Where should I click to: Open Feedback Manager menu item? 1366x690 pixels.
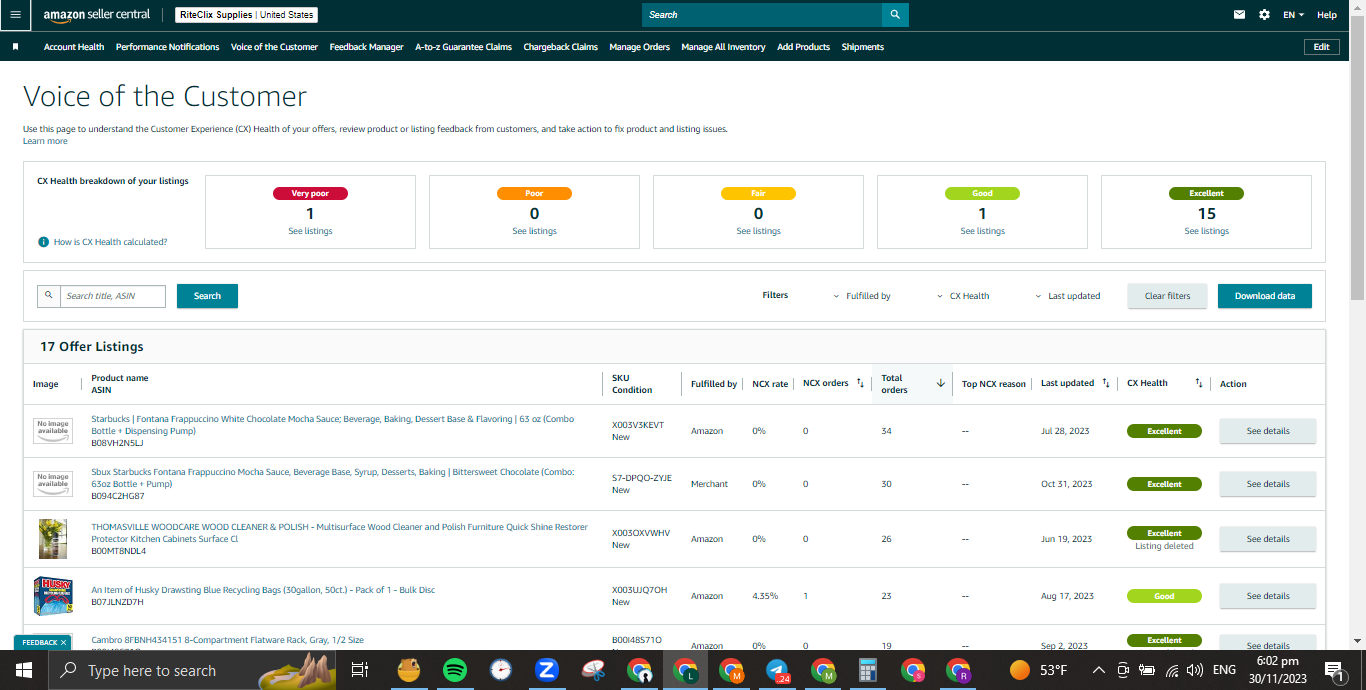[x=366, y=47]
